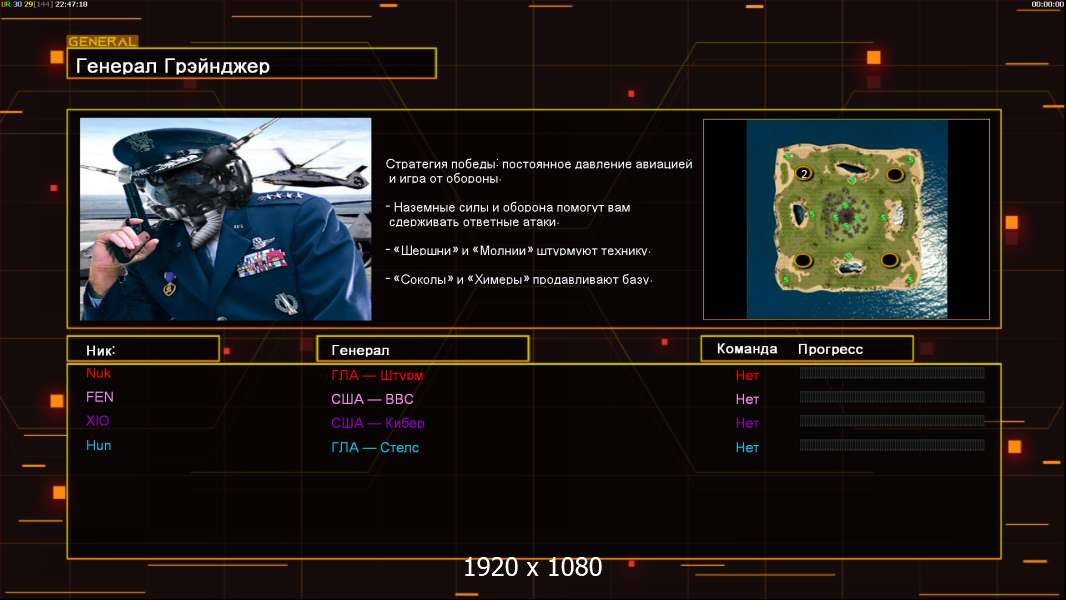The height and width of the screenshot is (600, 1066).
Task: Select player Nuk in the list
Action: [98, 373]
